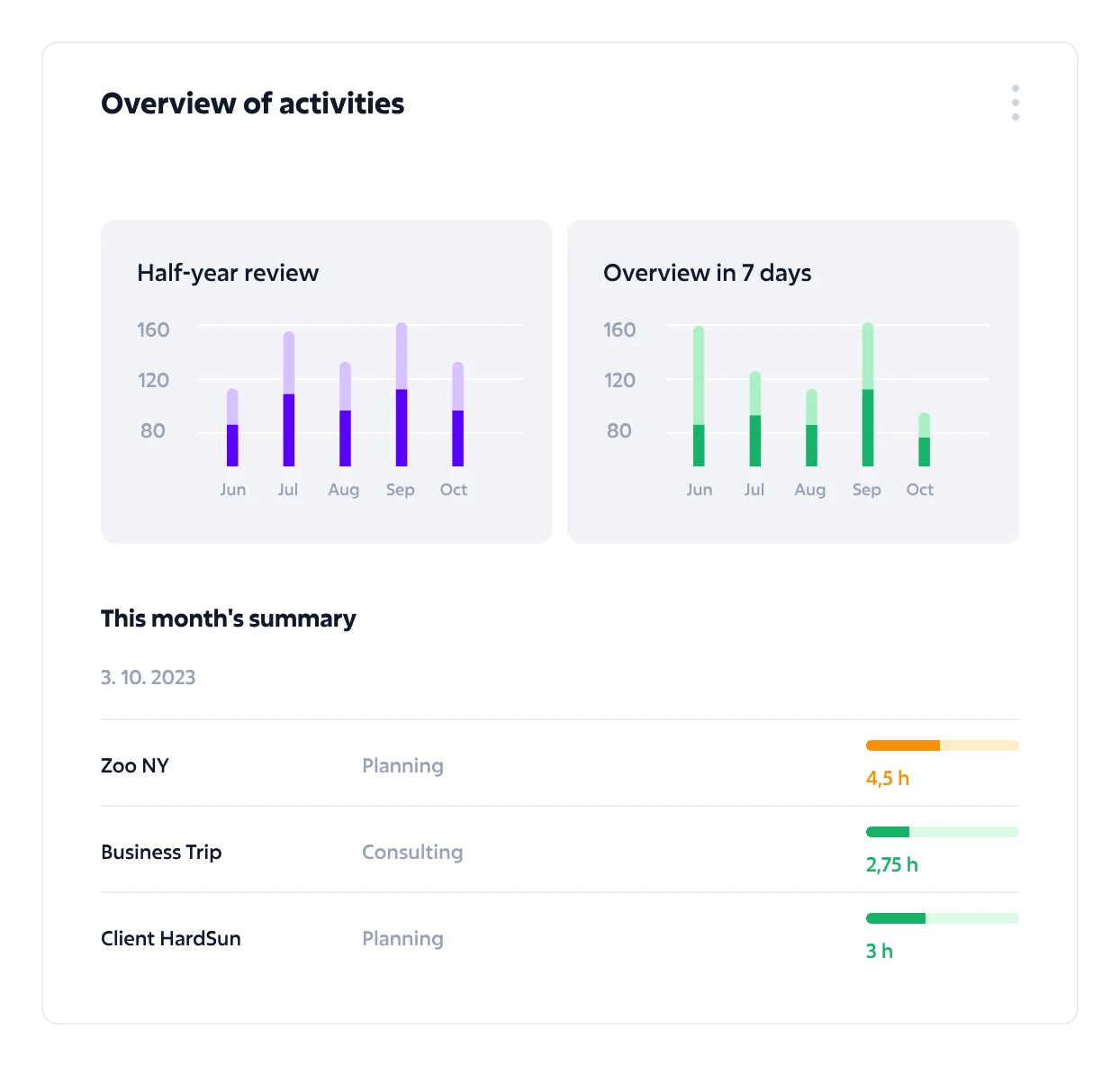1120x1066 pixels.
Task: Click the 4,5 h duration value
Action: tap(888, 778)
